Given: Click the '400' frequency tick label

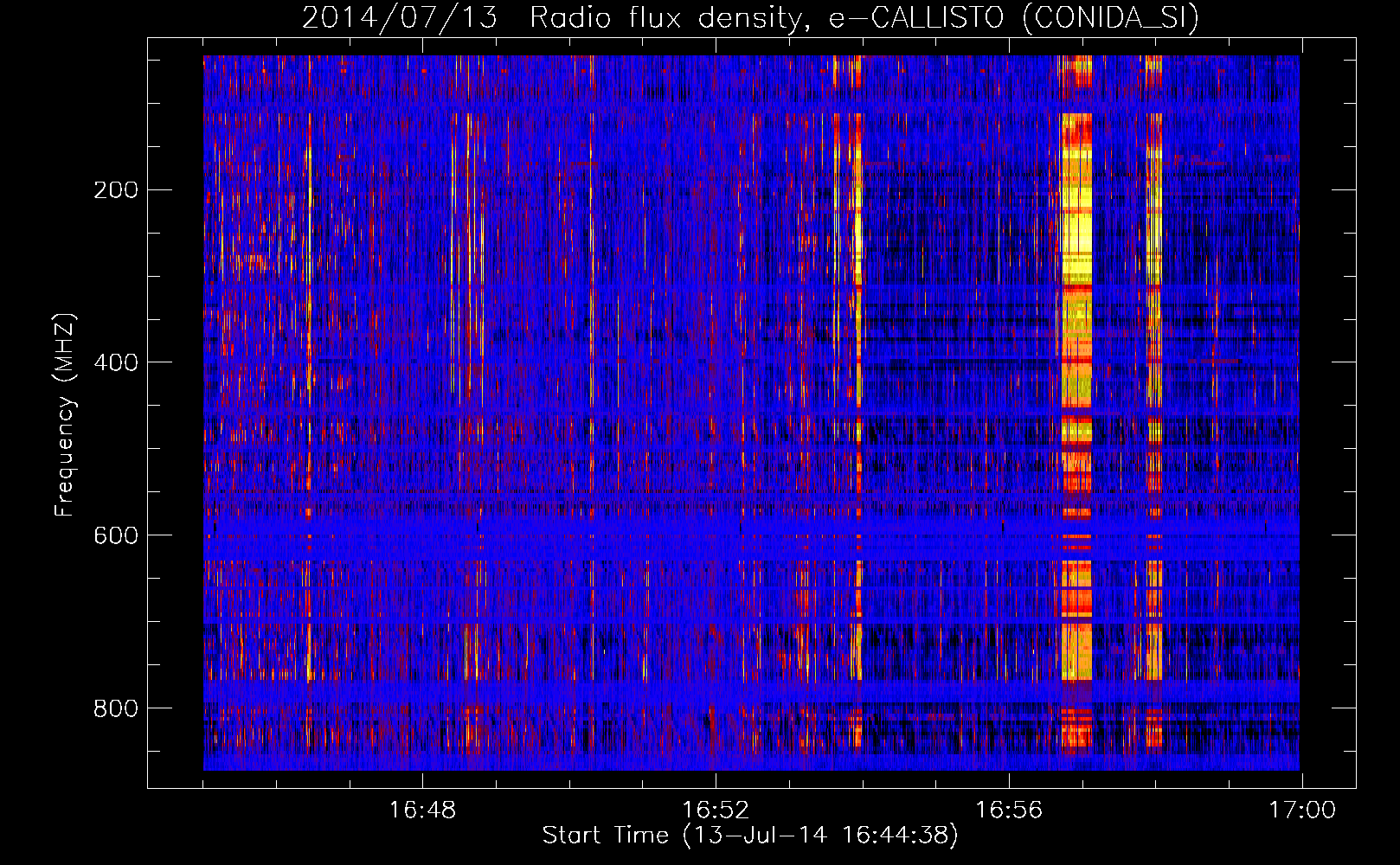Looking at the screenshot, I should tap(116, 362).
